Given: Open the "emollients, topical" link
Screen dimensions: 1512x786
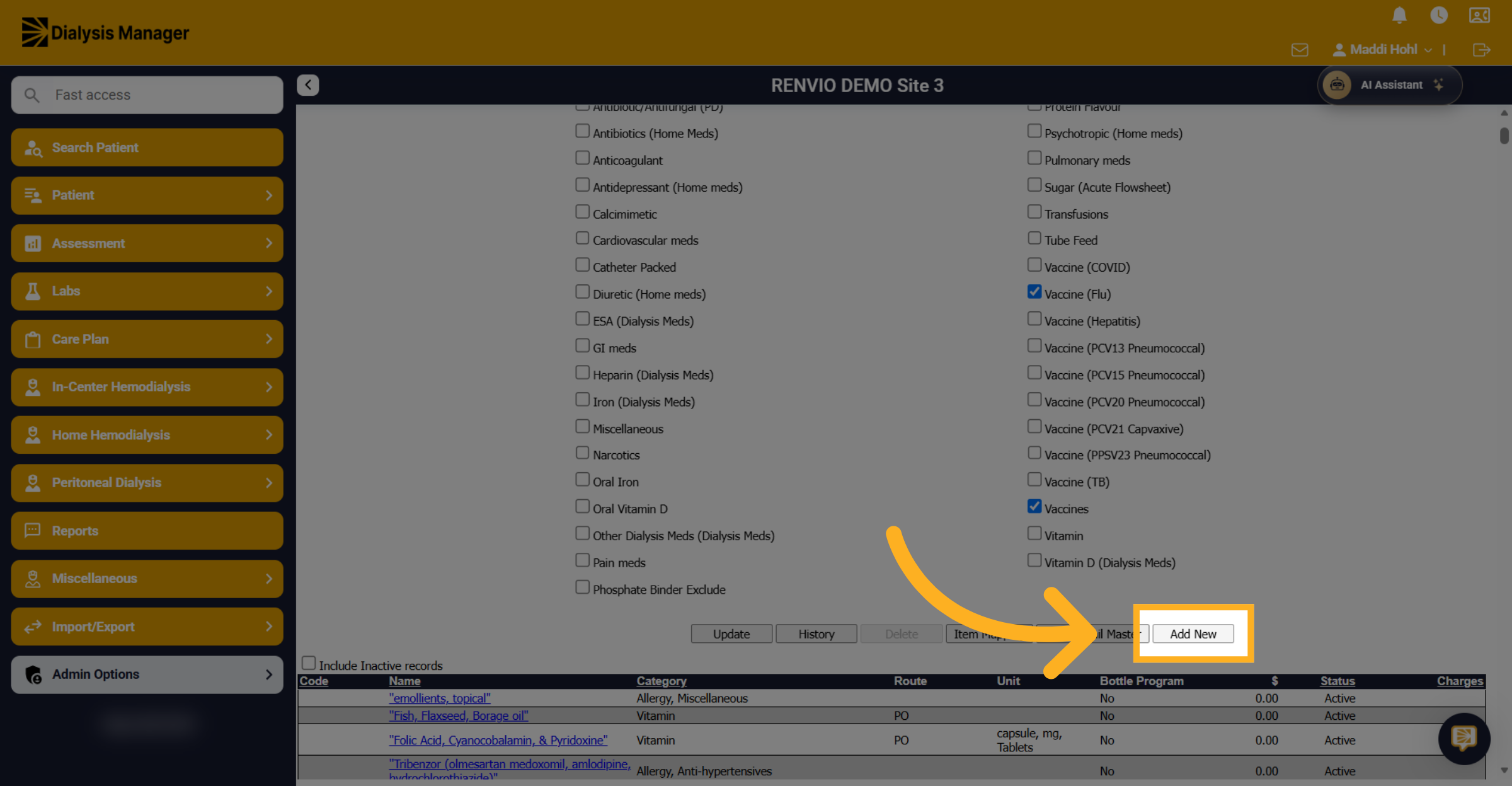Looking at the screenshot, I should [x=440, y=698].
